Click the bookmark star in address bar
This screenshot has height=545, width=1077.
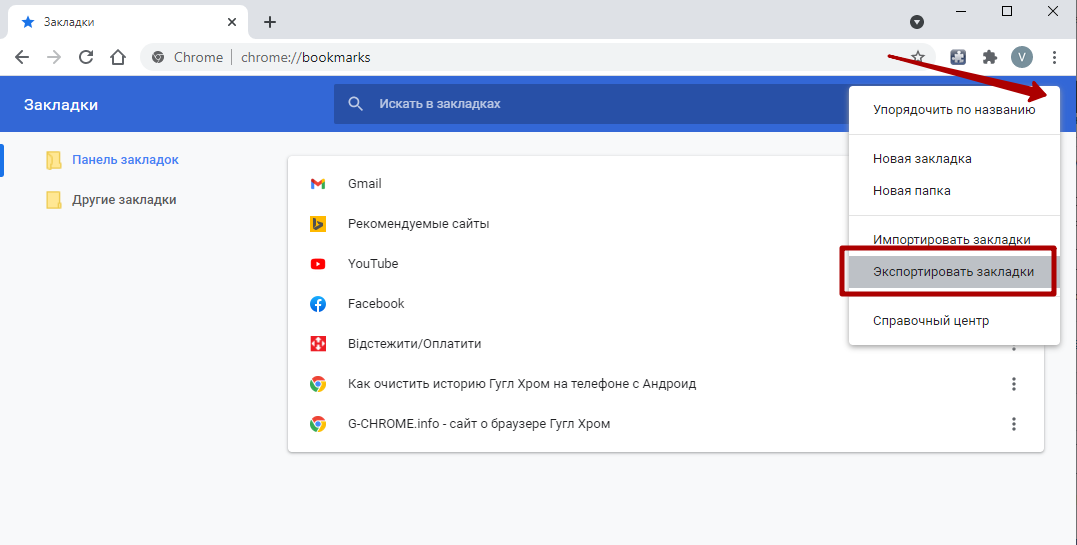point(917,57)
